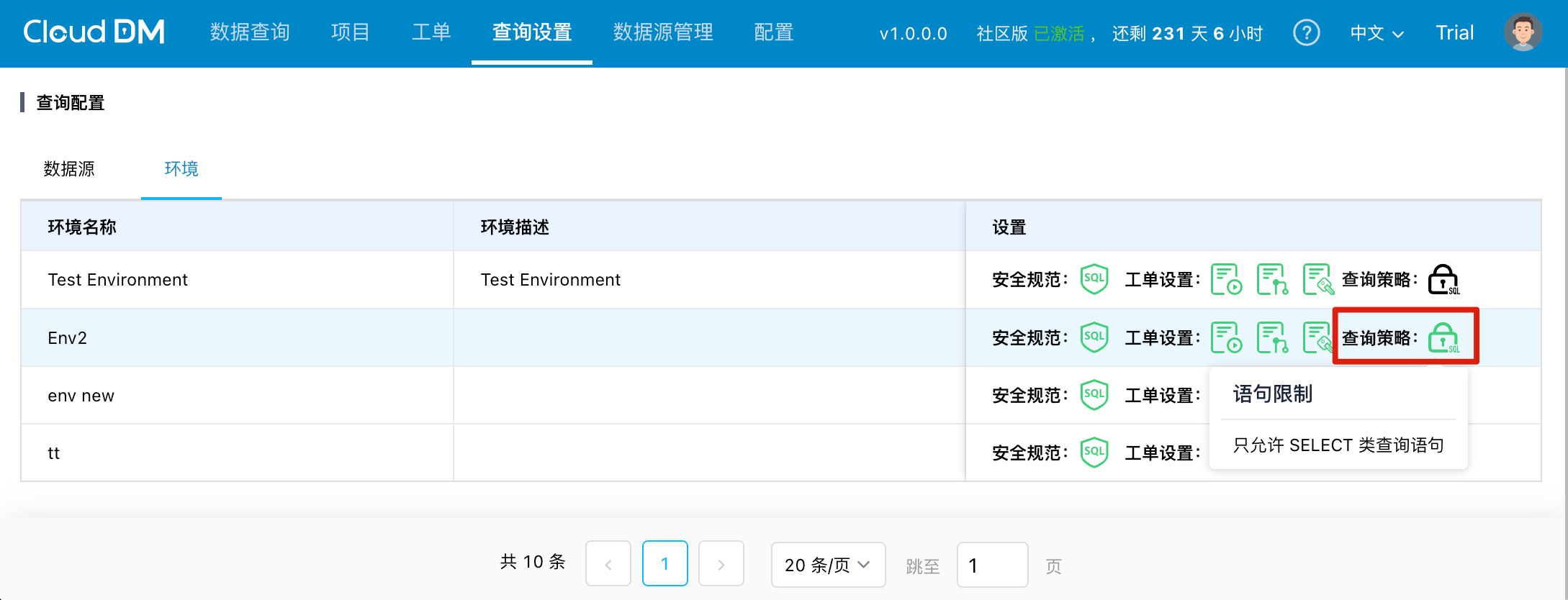Click the Env2 security rules shield icon
The width and height of the screenshot is (1568, 600).
tap(1094, 337)
